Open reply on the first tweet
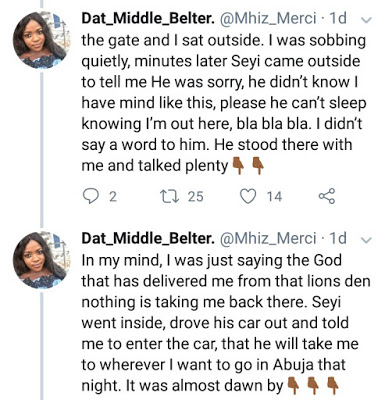The width and height of the screenshot is (385, 400). coord(89,196)
